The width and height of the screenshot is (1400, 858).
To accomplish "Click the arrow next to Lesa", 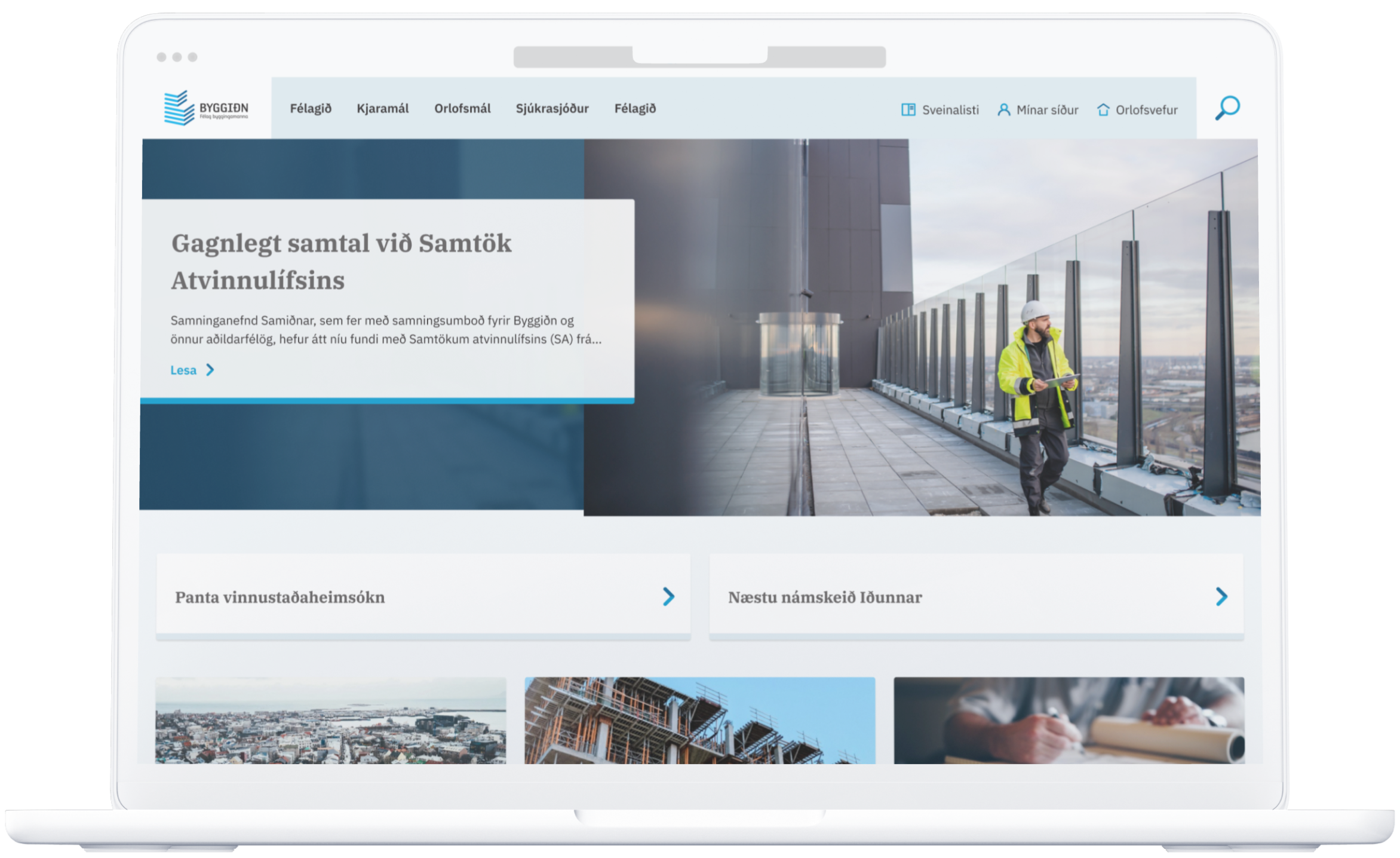I will coord(210,370).
